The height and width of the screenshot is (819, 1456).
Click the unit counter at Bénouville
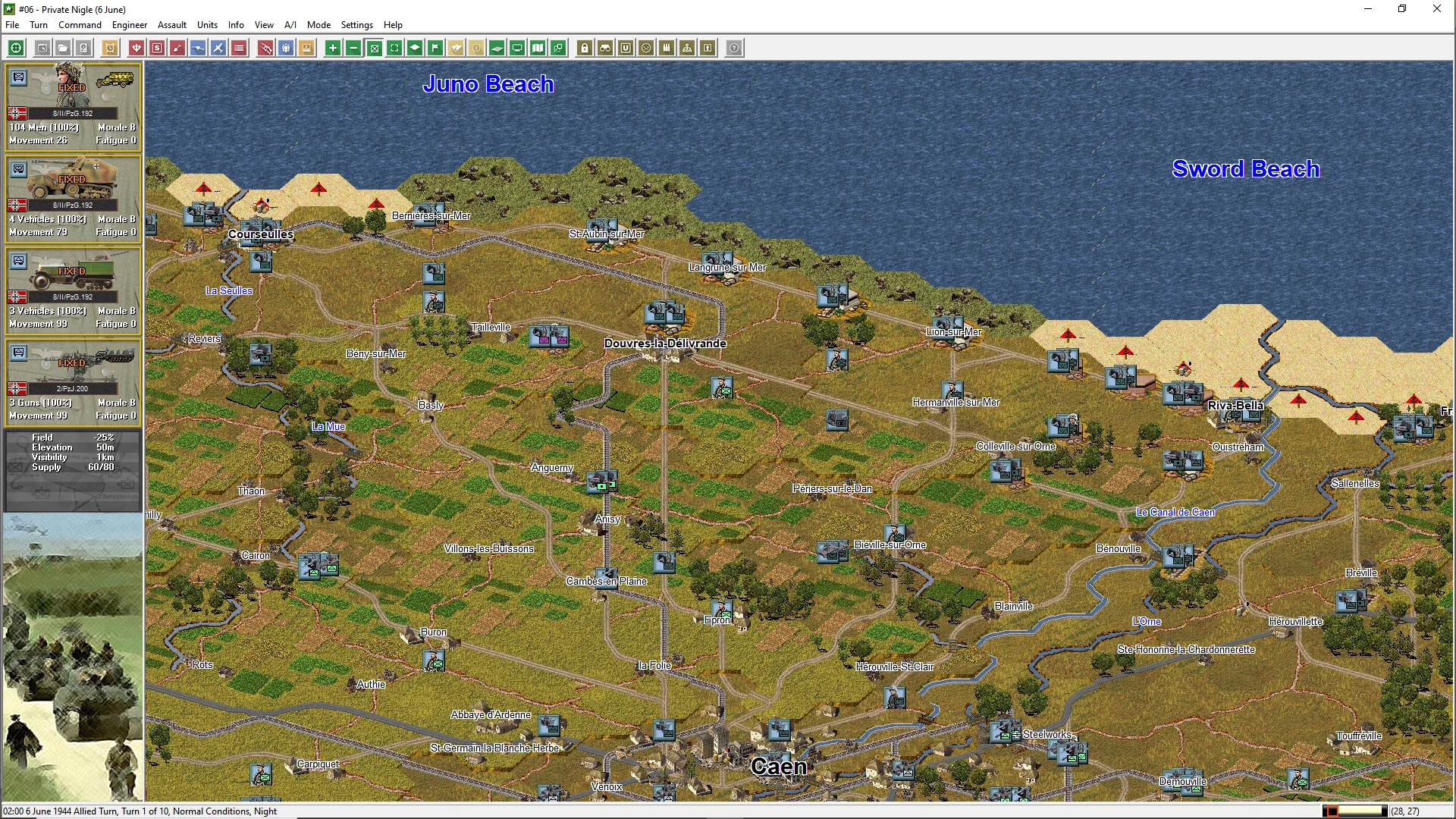click(1178, 557)
